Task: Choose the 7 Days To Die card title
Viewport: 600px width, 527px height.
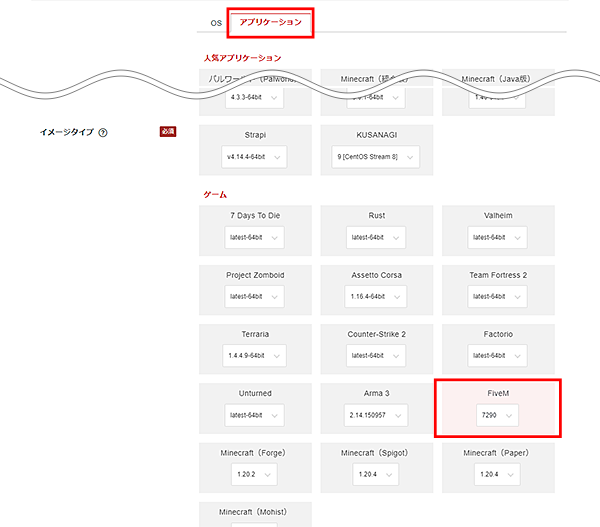Action: click(255, 215)
